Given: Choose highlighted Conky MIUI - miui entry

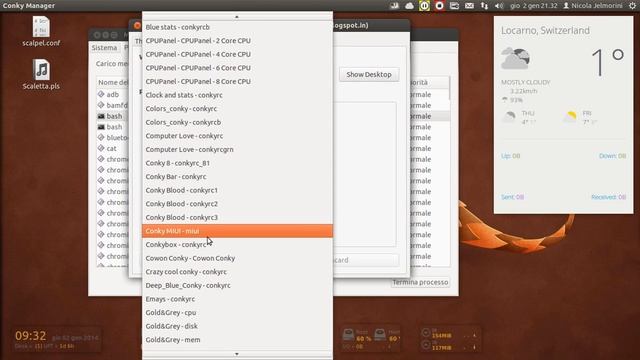Looking at the screenshot, I should point(237,231).
